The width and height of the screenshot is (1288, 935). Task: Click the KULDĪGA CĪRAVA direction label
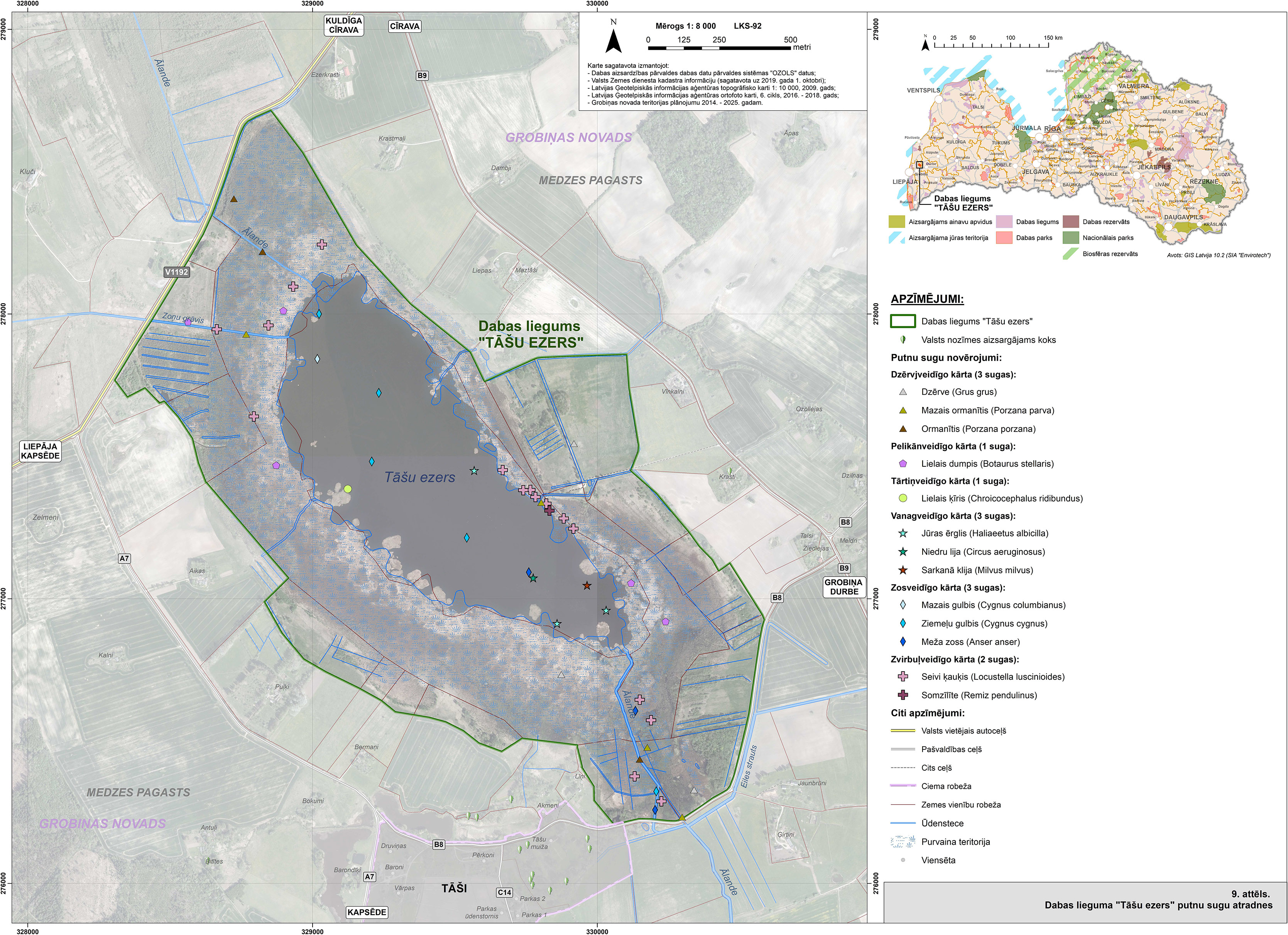tap(343, 25)
